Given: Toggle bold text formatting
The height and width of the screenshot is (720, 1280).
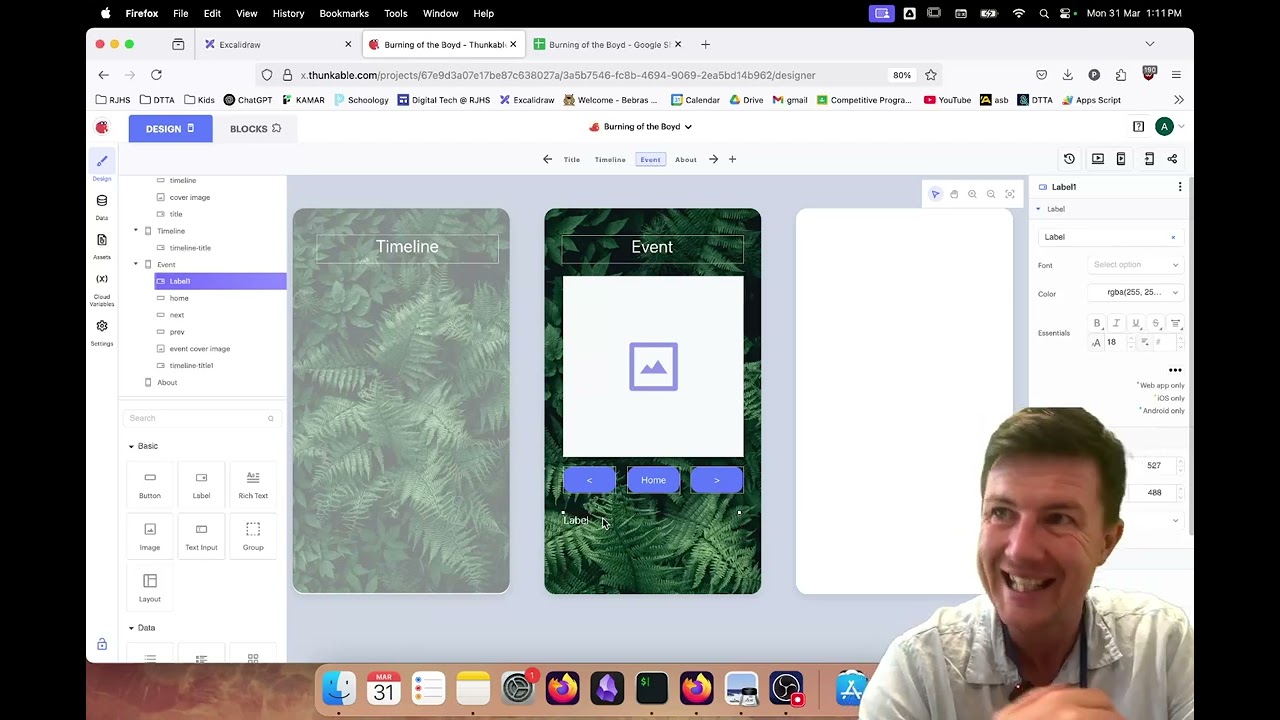Looking at the screenshot, I should (x=1097, y=323).
